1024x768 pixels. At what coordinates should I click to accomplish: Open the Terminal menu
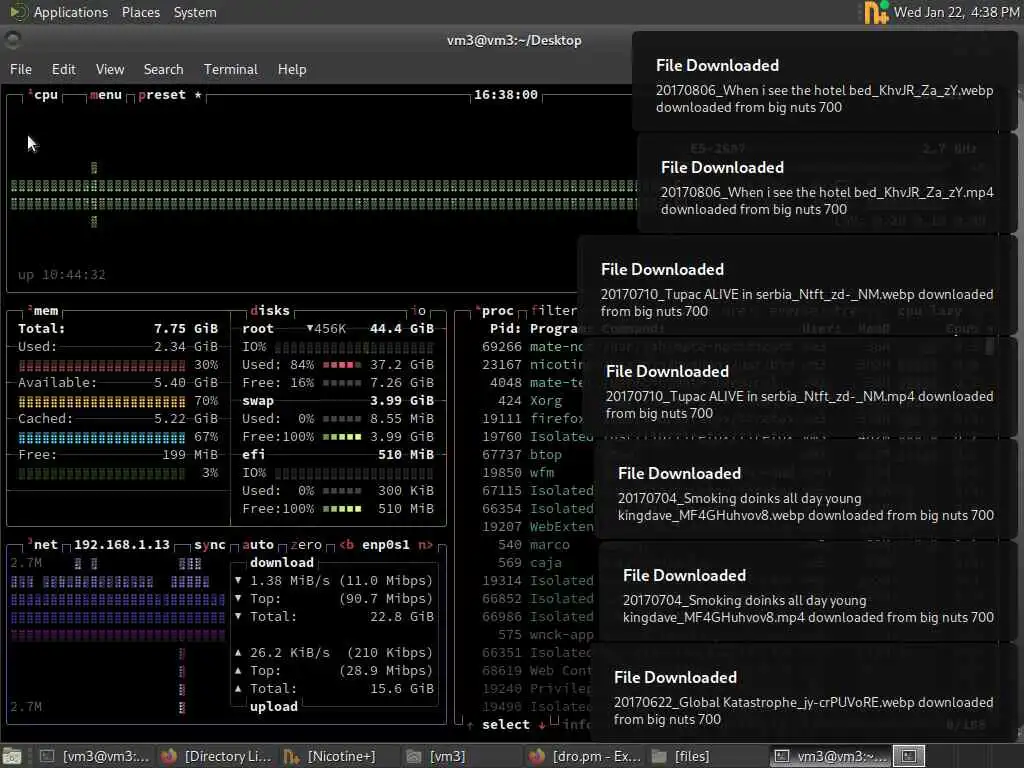tap(231, 69)
